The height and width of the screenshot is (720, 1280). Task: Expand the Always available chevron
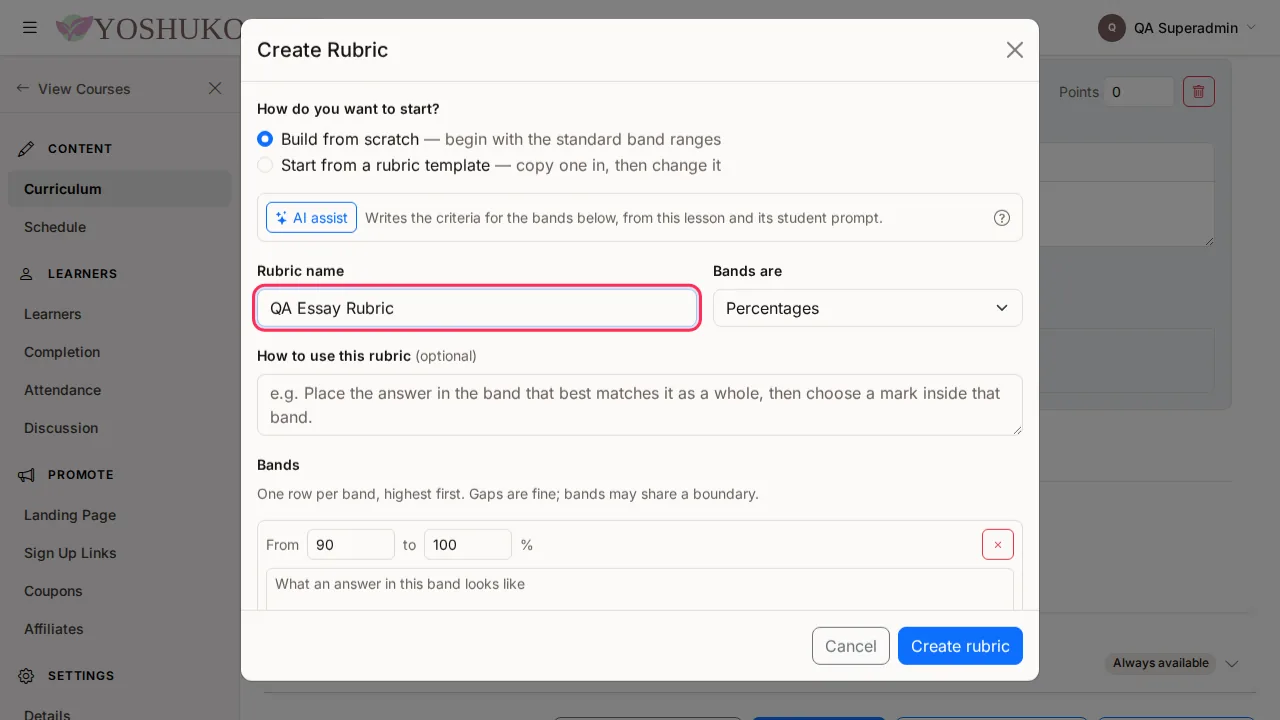click(x=1232, y=664)
